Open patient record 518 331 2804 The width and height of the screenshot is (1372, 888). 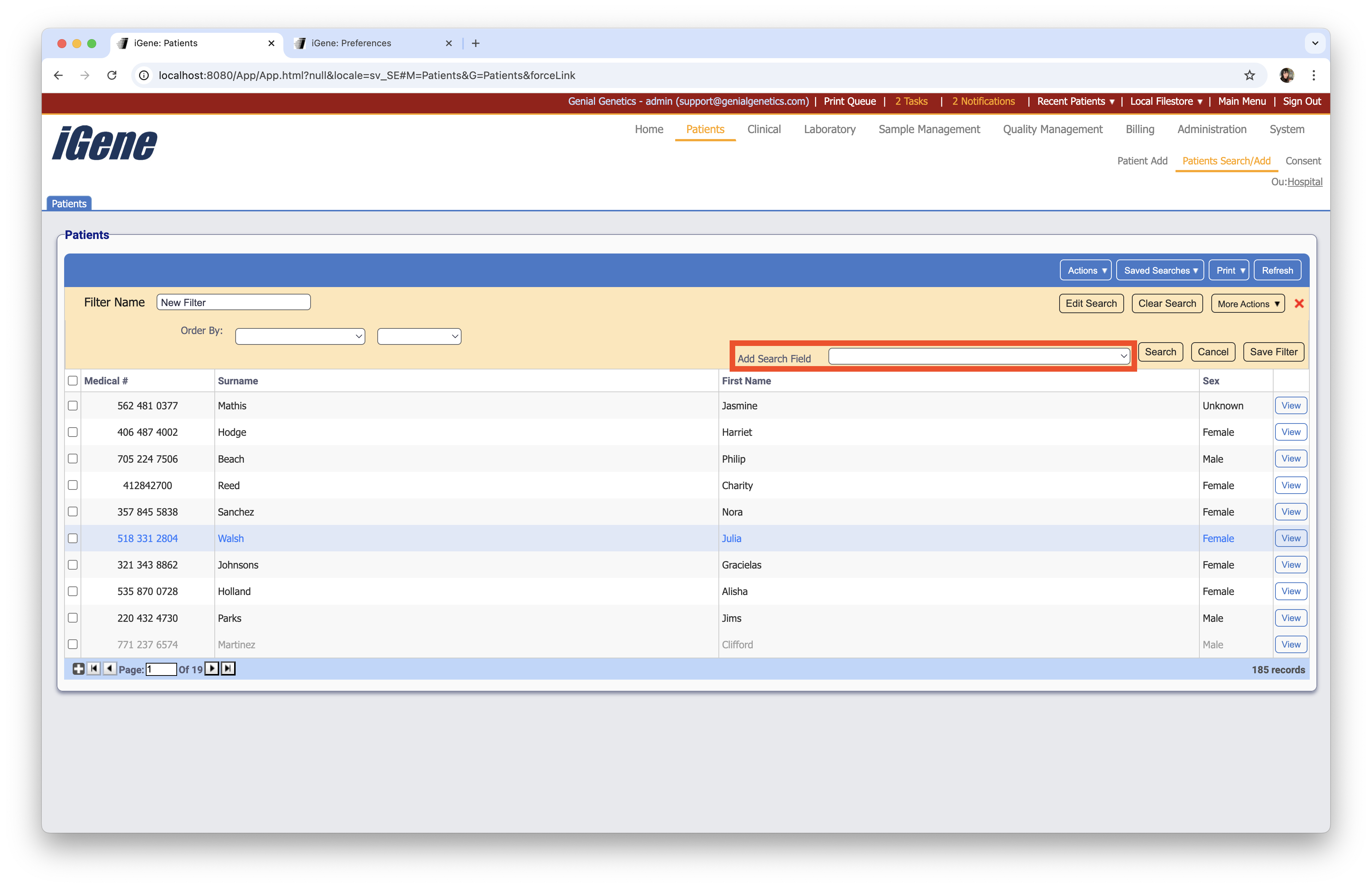[x=147, y=538]
